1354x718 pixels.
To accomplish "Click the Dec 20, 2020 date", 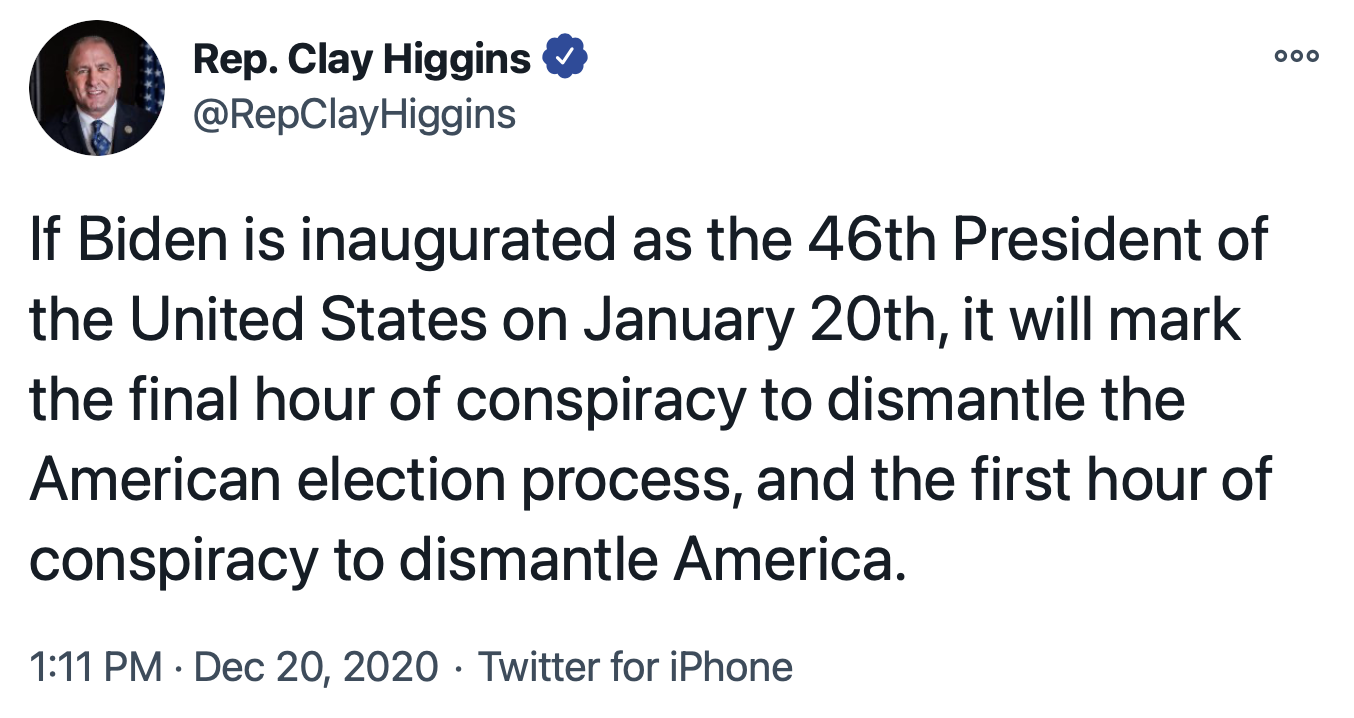I will pos(317,667).
